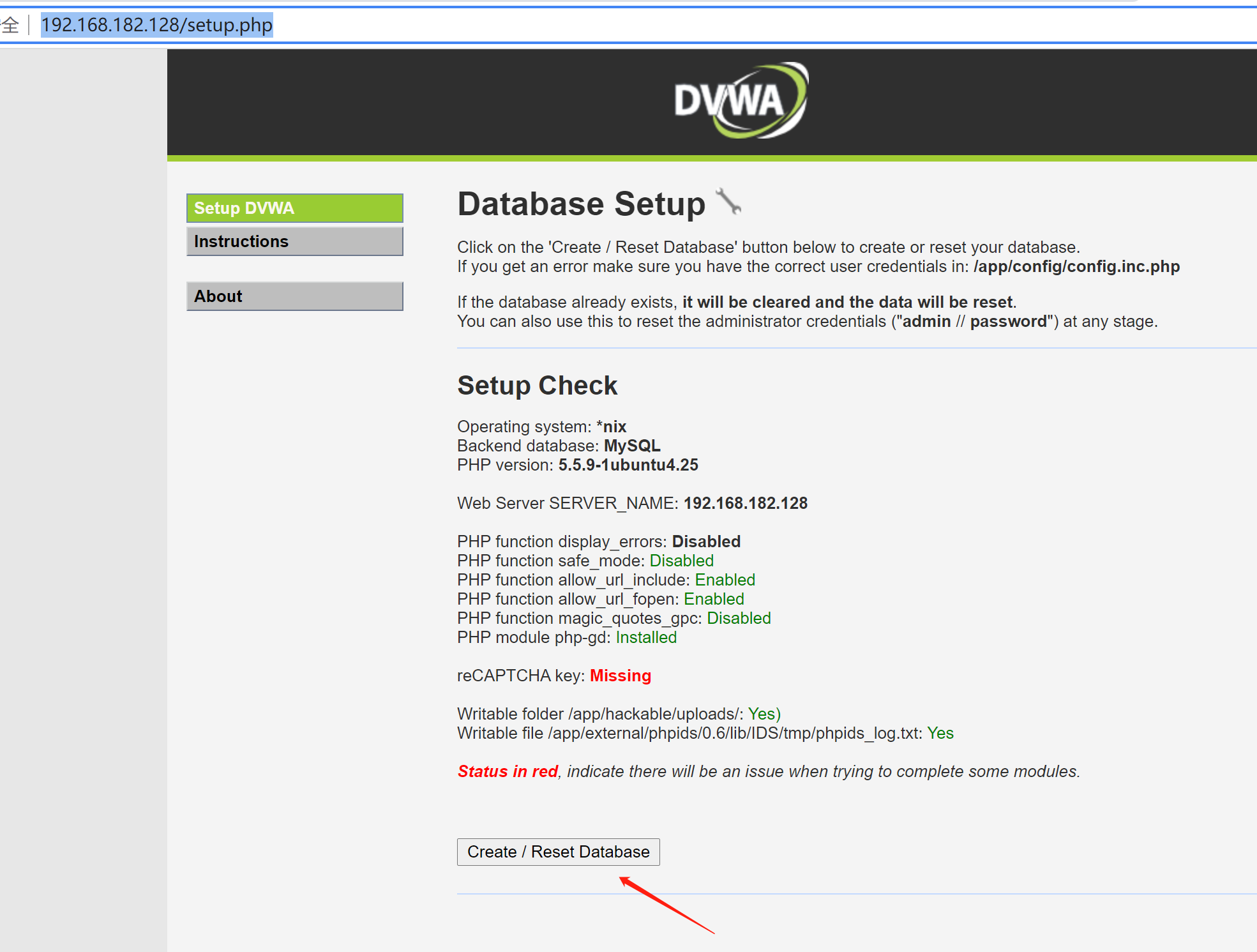Click the Setup Check heading
This screenshot has width=1257, height=952.
(537, 386)
